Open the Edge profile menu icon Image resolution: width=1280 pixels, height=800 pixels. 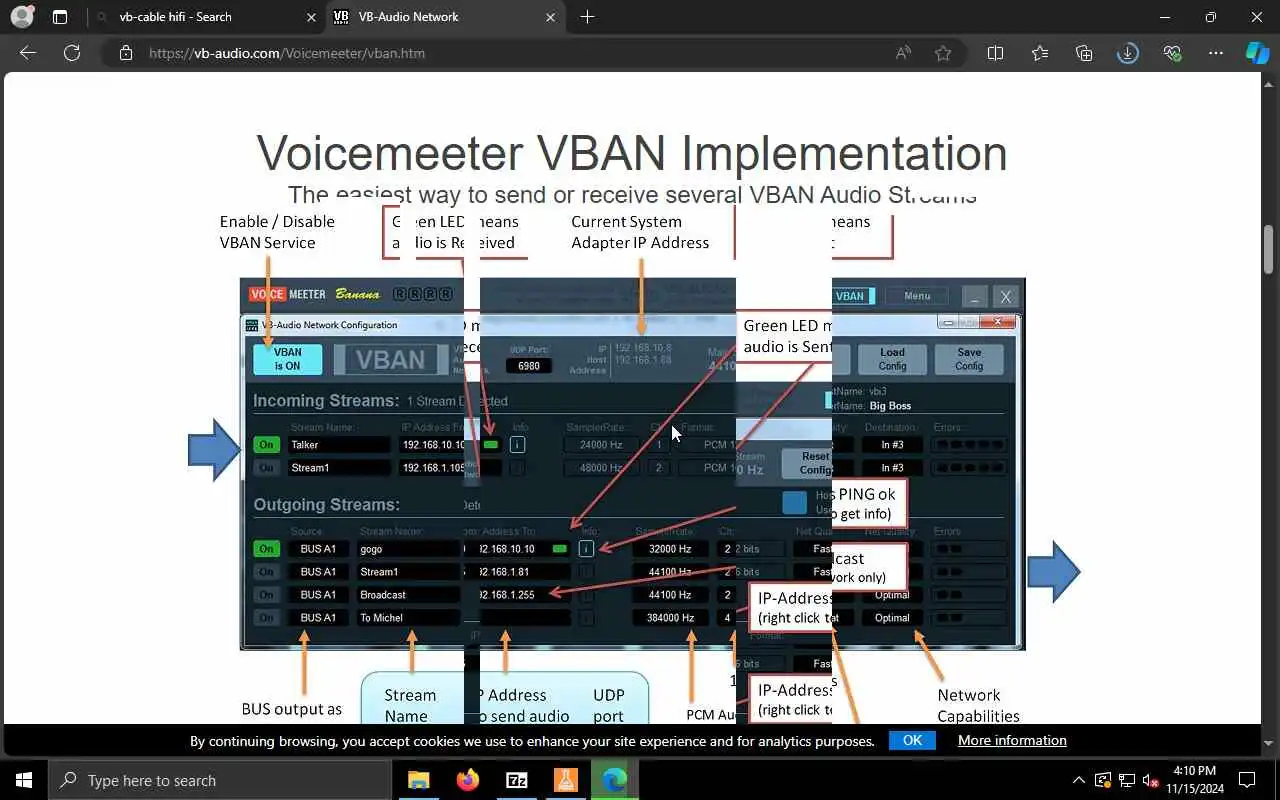click(x=22, y=17)
